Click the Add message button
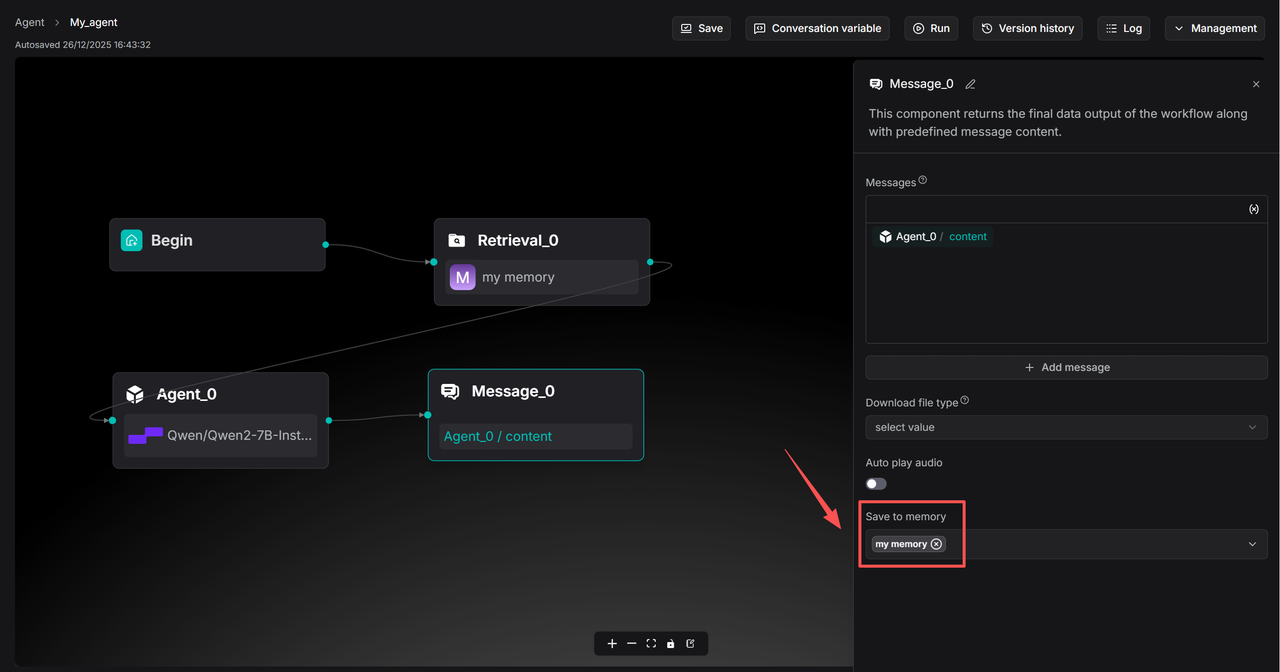 1066,367
